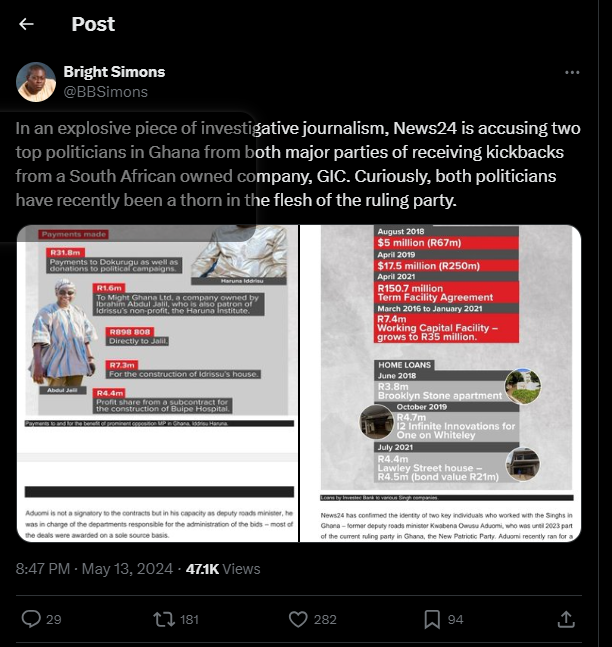This screenshot has width=612, height=647.
Task: Click the repost icon
Action: tap(163, 619)
